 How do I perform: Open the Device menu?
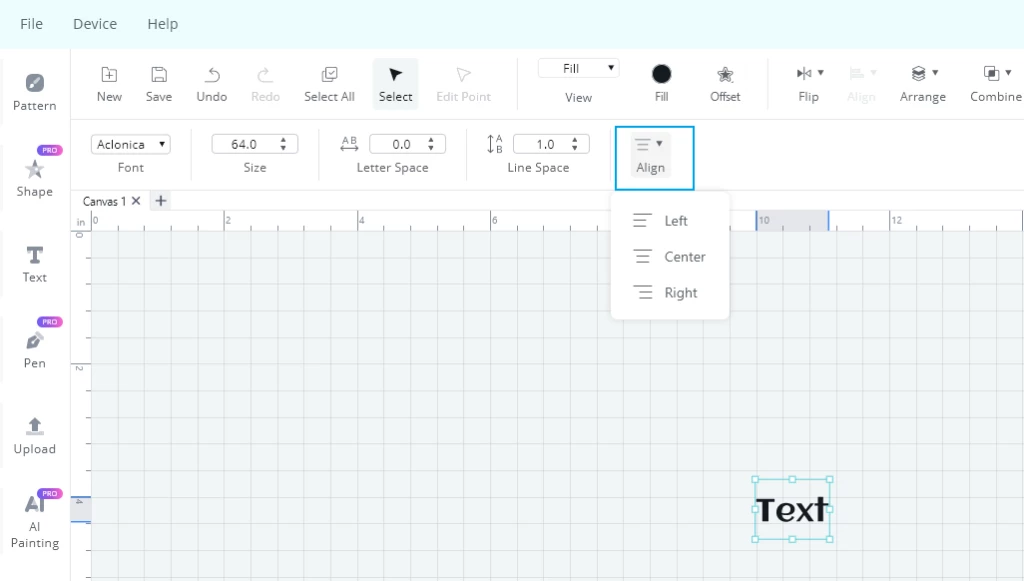point(95,24)
